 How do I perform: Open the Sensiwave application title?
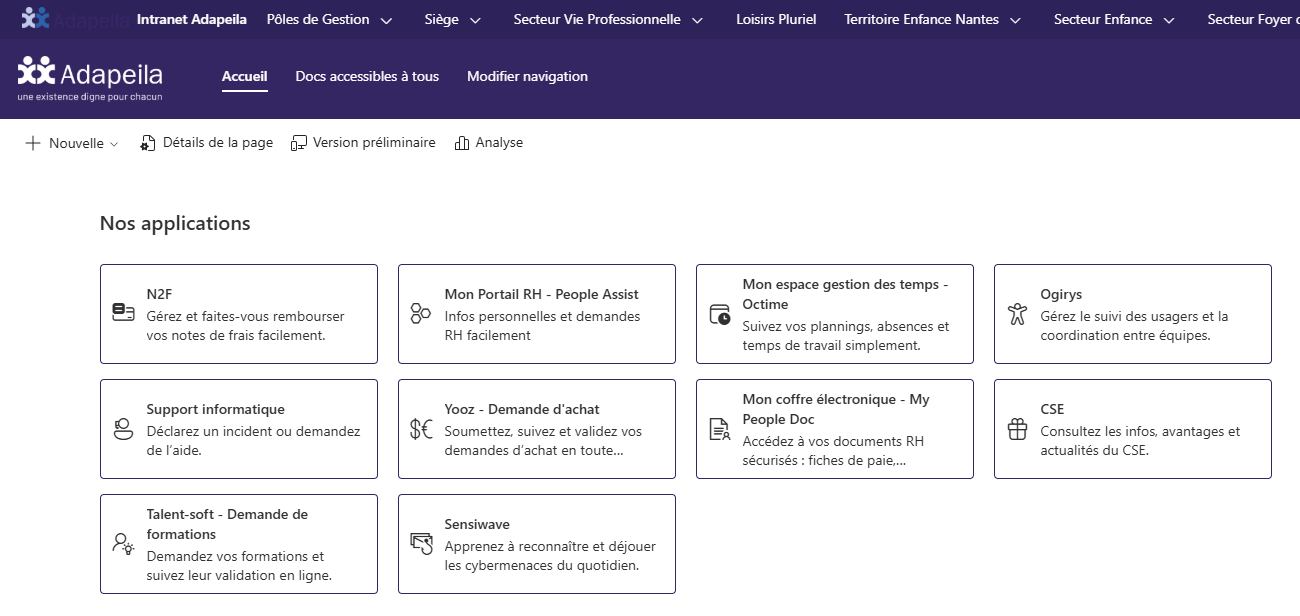477,524
